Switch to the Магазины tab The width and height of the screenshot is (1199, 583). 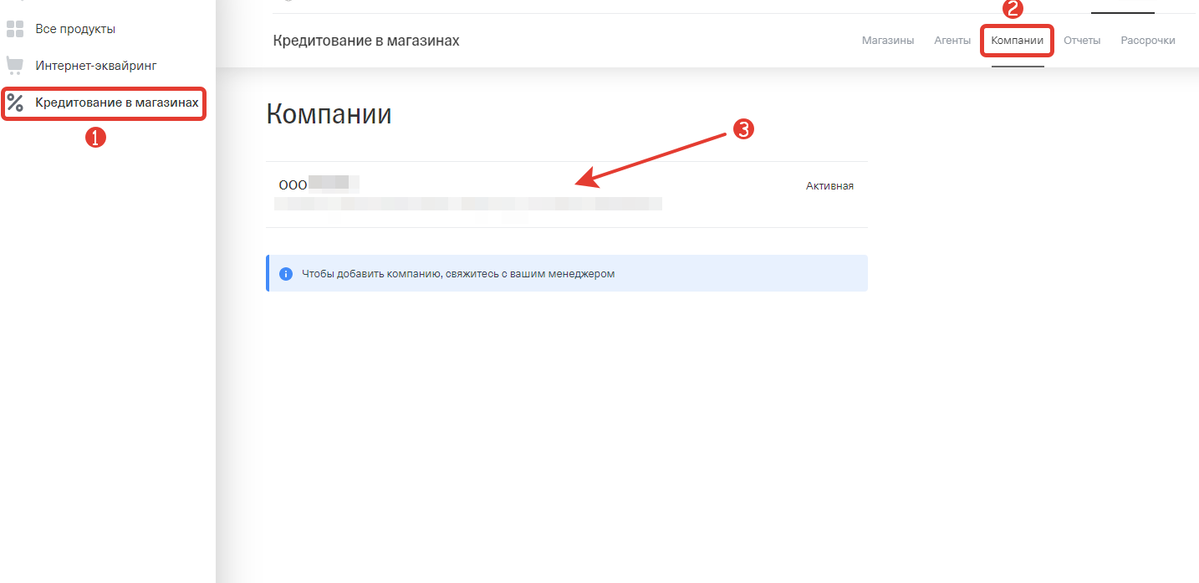coord(887,41)
